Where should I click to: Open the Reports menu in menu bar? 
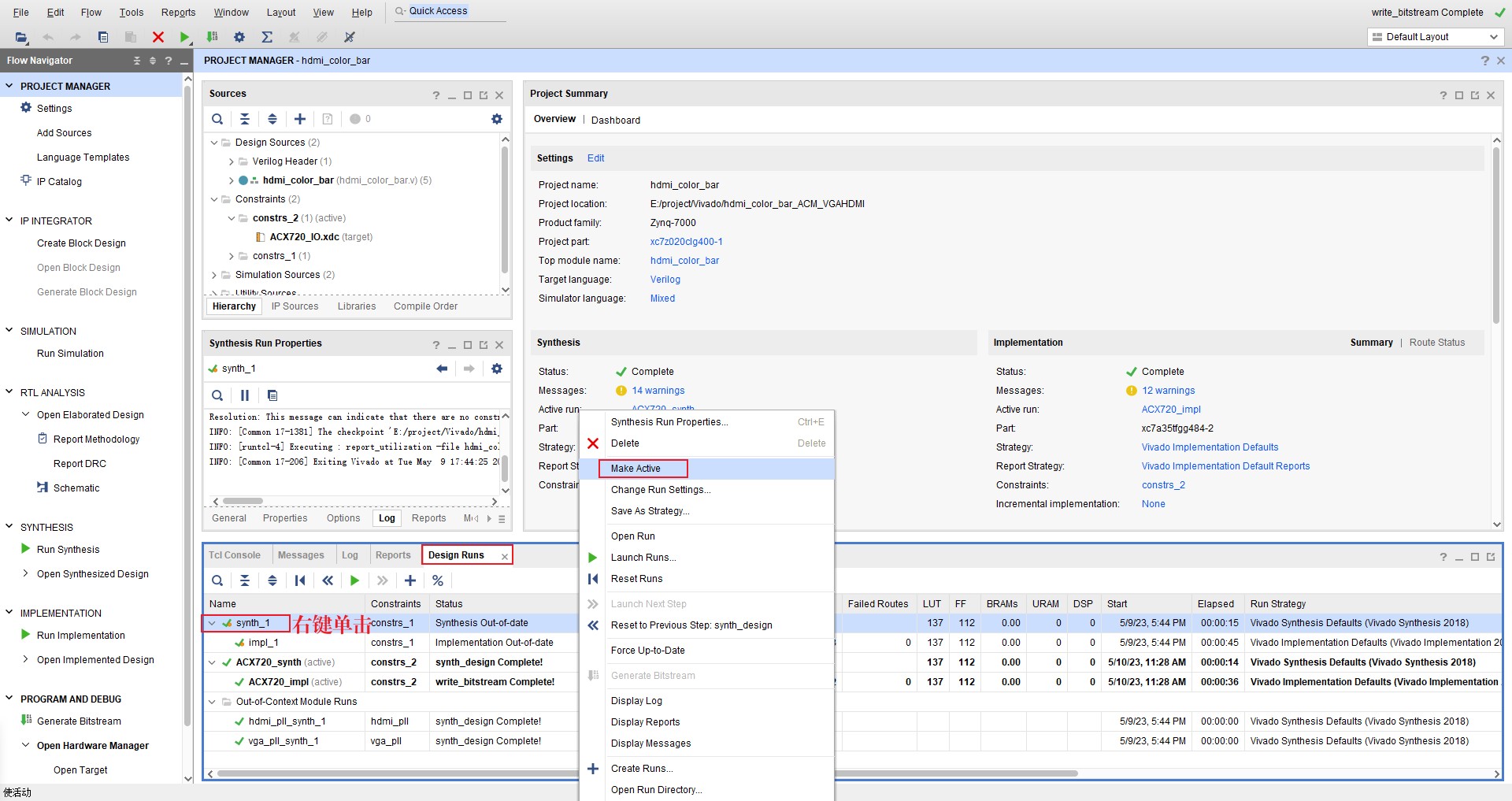[178, 13]
